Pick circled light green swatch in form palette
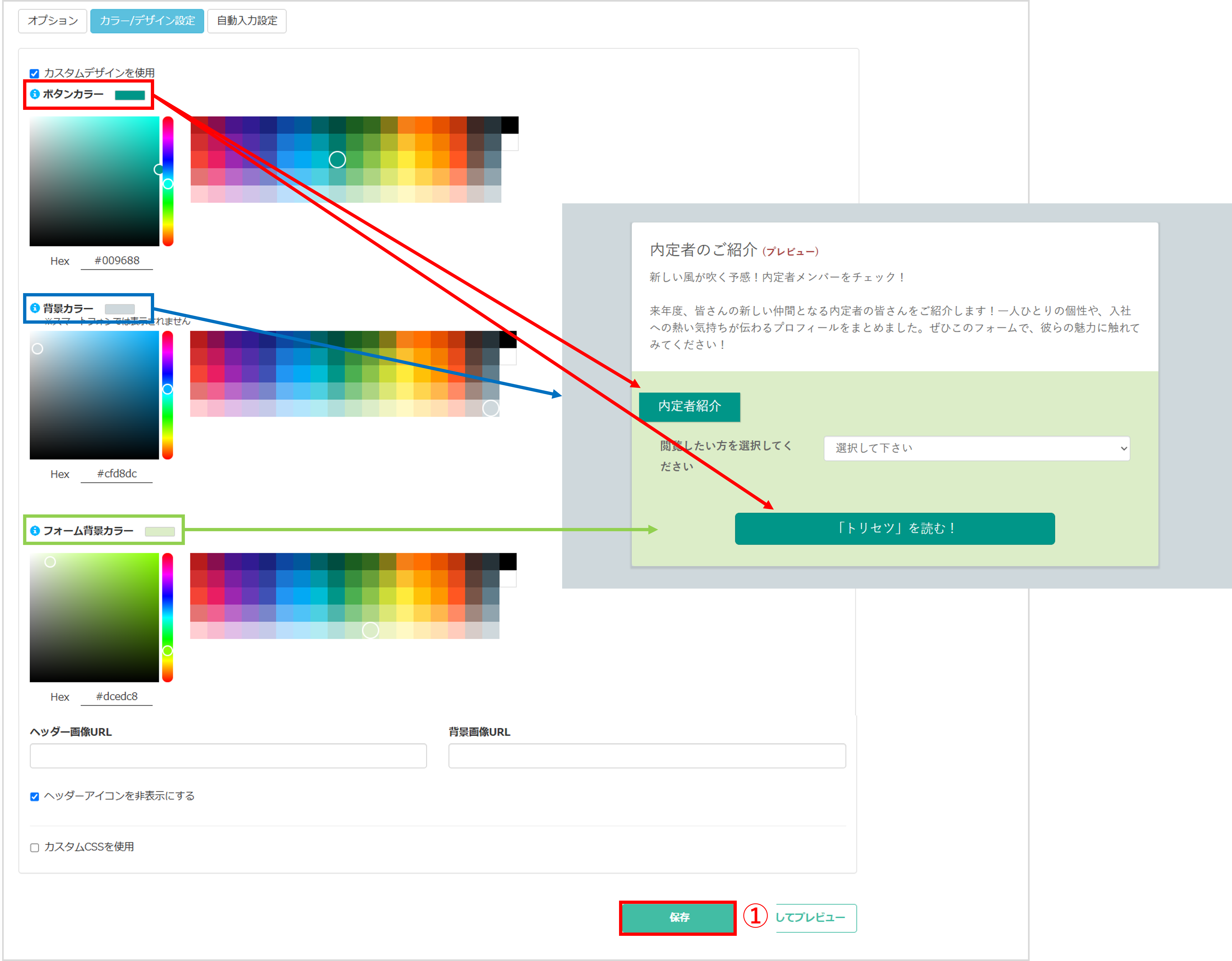Screen dimensions: 1232x961 [371, 630]
